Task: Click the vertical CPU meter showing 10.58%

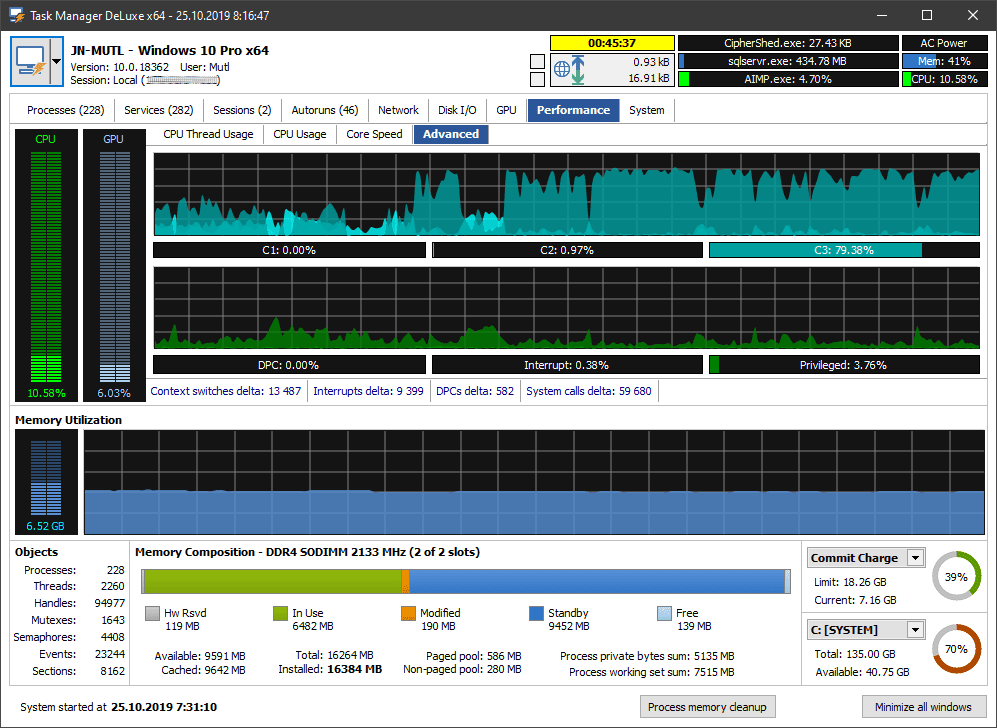Action: tap(45, 265)
